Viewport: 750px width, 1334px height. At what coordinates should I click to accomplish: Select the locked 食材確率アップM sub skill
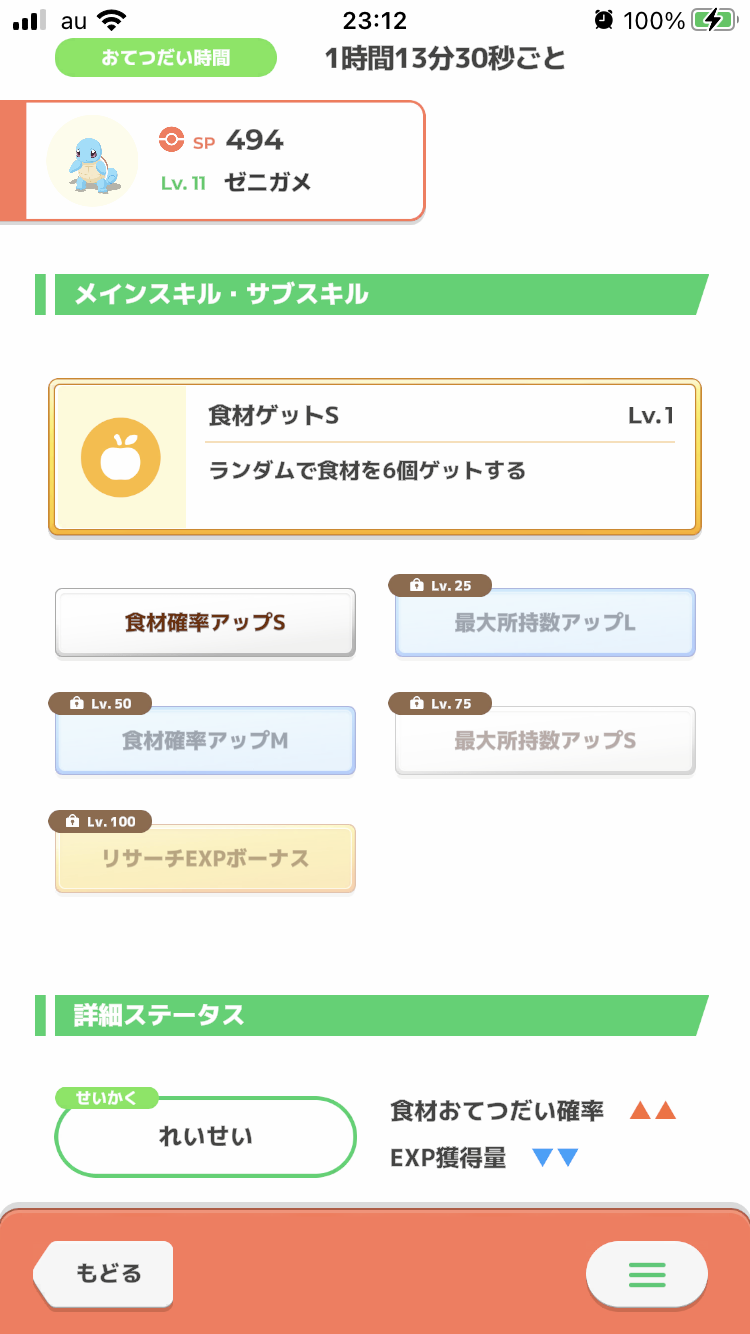tap(205, 742)
